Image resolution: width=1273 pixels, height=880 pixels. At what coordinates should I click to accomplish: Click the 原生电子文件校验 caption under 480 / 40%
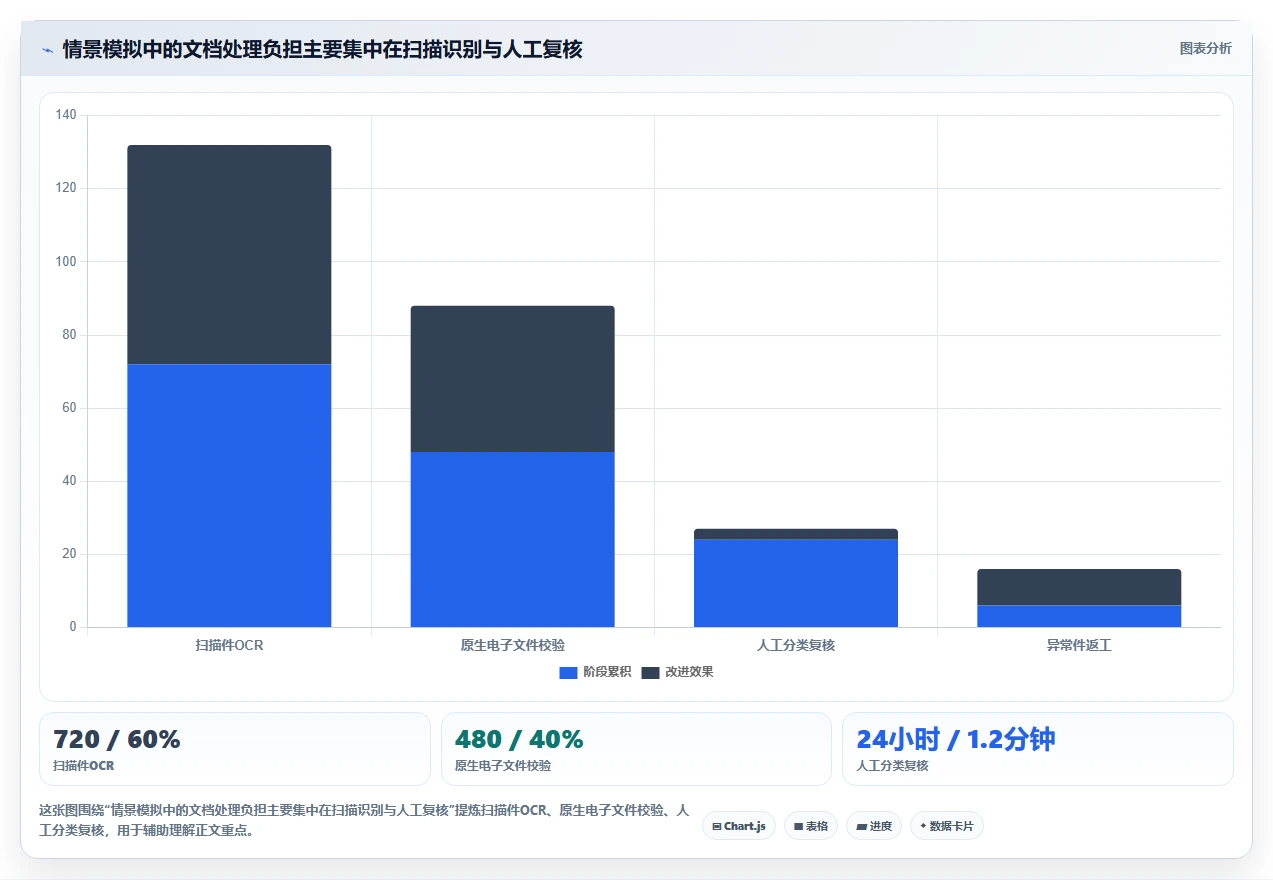[x=503, y=766]
